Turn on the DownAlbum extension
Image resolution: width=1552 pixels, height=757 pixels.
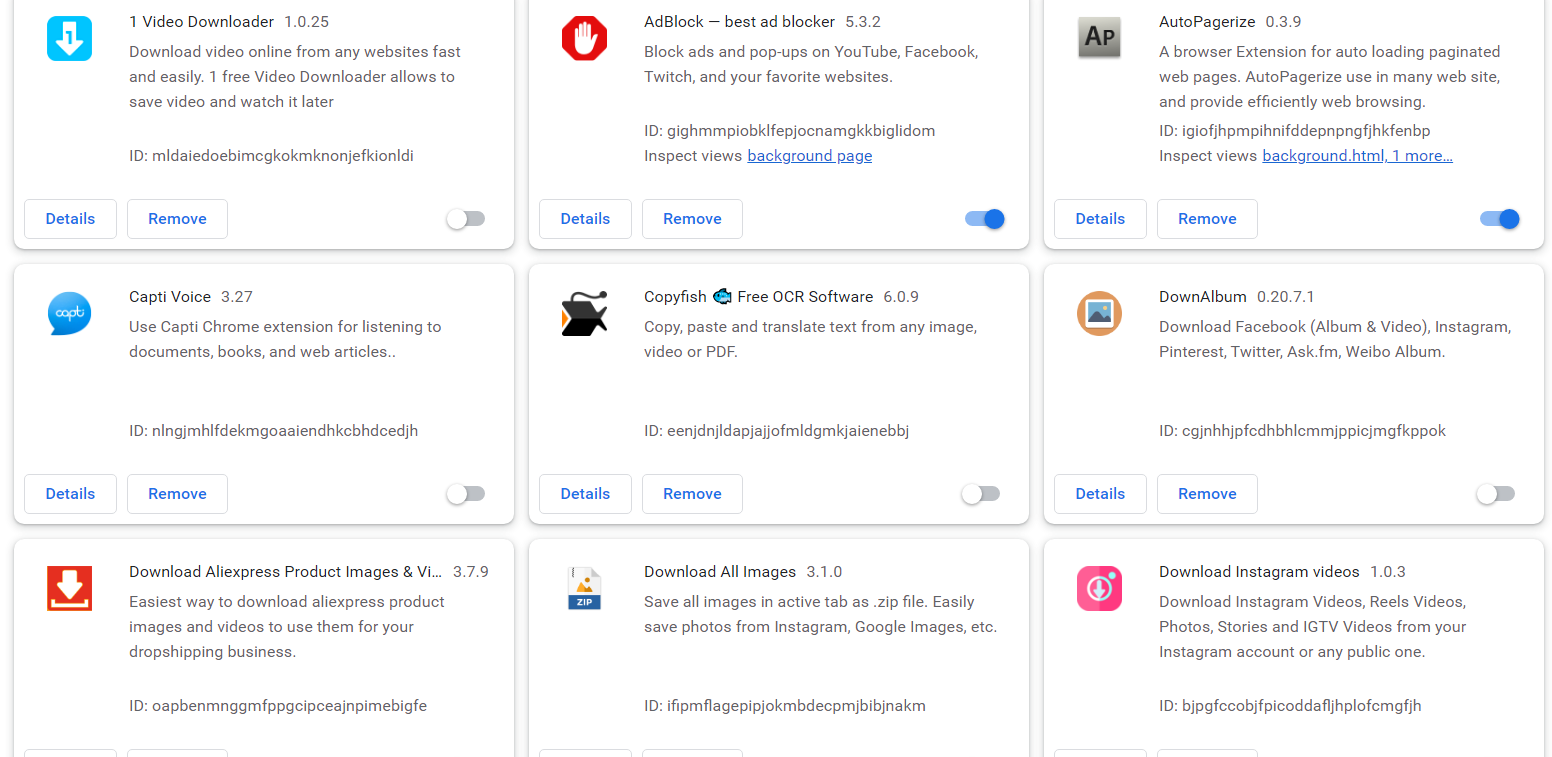click(x=1496, y=494)
